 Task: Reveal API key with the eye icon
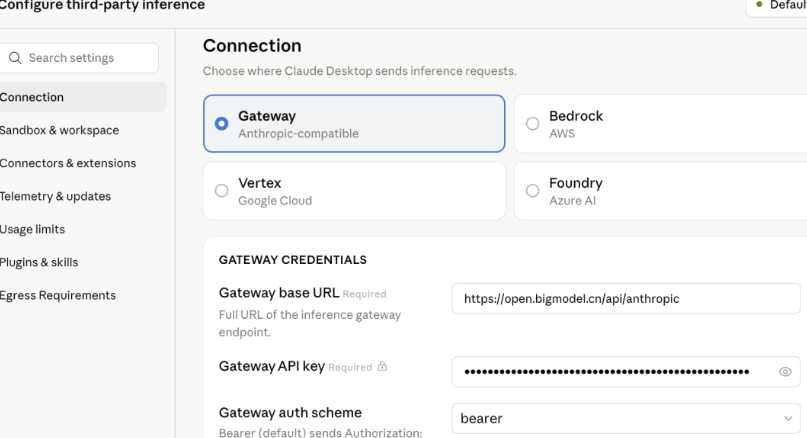[785, 372]
